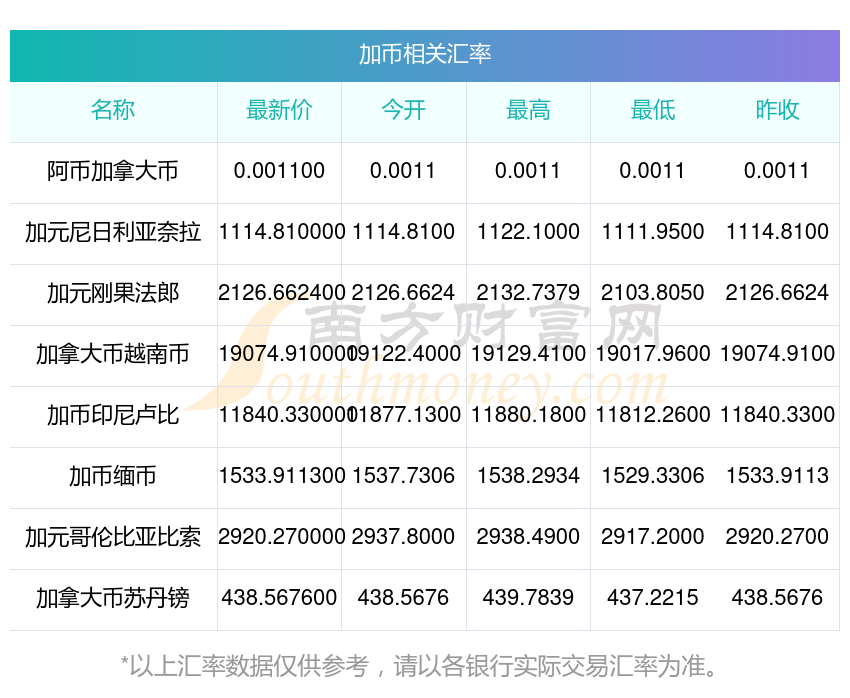
Task: Click high value 2938.4900
Action: 528,537
